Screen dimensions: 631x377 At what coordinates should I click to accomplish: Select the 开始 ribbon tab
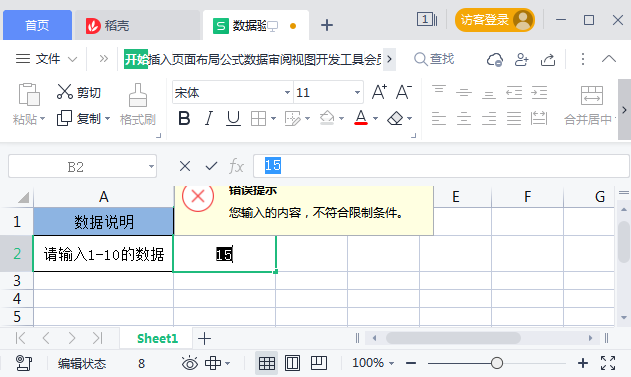pos(136,59)
